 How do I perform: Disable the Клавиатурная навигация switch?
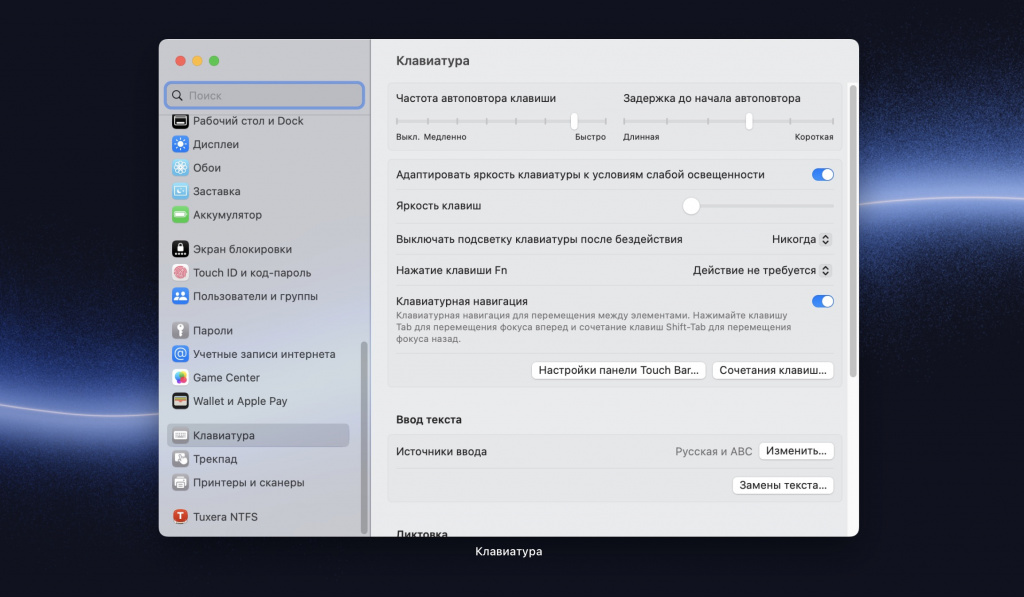(x=822, y=301)
